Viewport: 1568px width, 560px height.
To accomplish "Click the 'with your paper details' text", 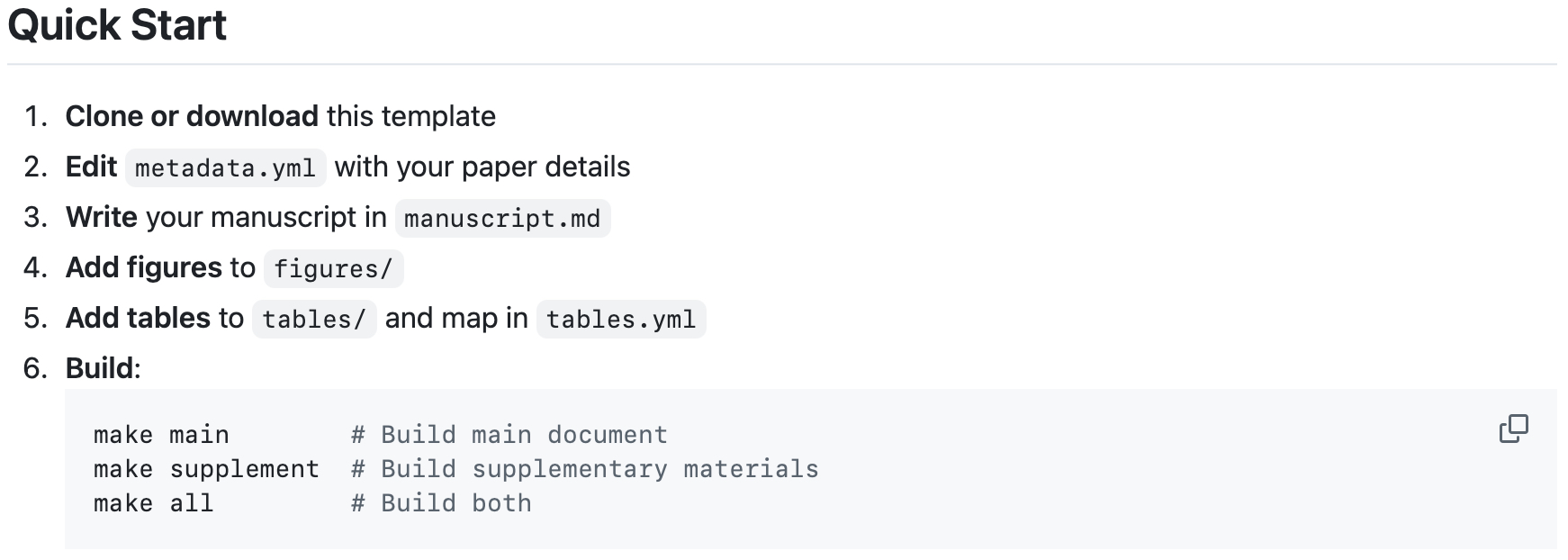I will coord(482,167).
